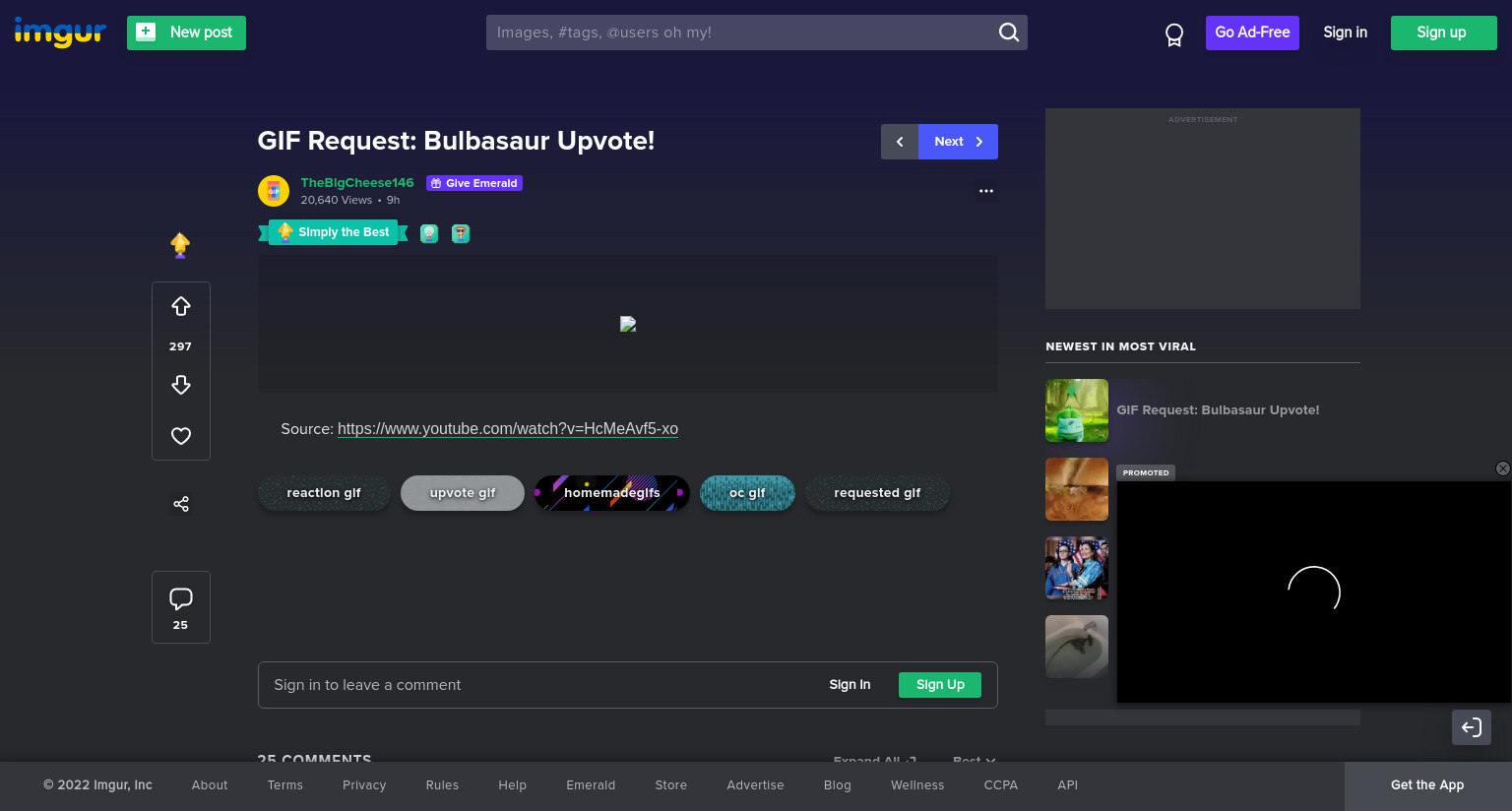Click TheBigCheese146 avatar
The image size is (1512, 811).
(274, 191)
